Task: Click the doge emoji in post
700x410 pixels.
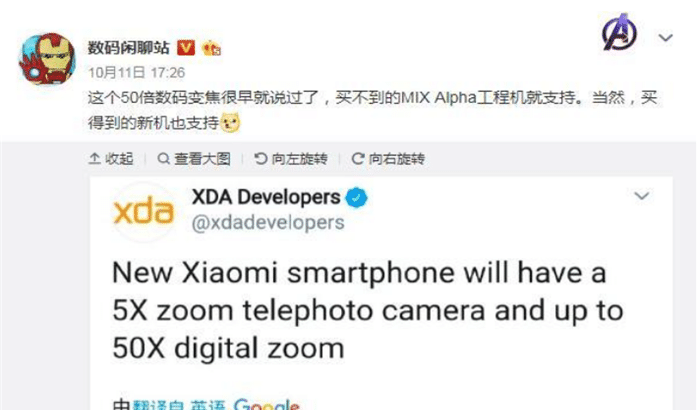Action: (x=230, y=122)
